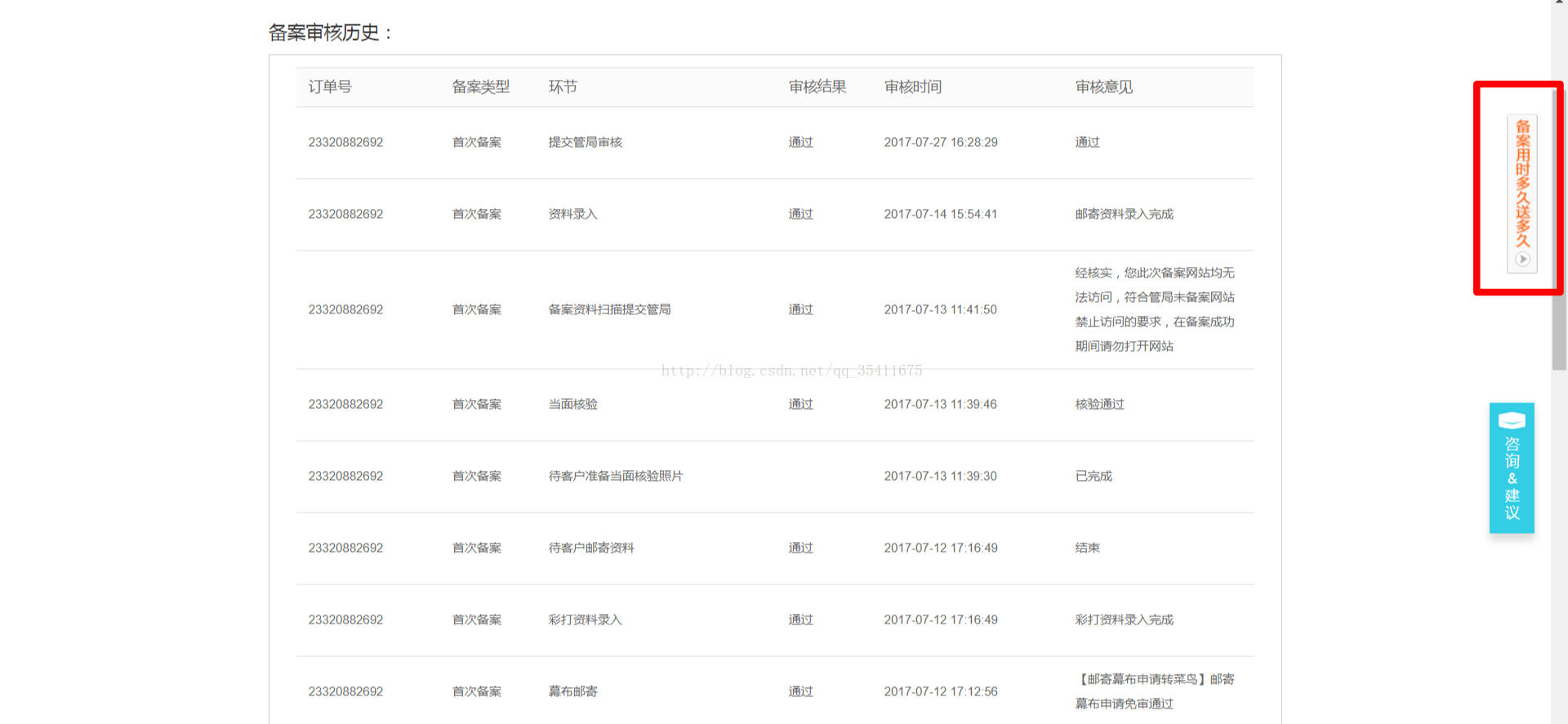Click the 通过 result in 彩打资料录入 row
This screenshot has width=1568, height=724.
click(x=801, y=620)
